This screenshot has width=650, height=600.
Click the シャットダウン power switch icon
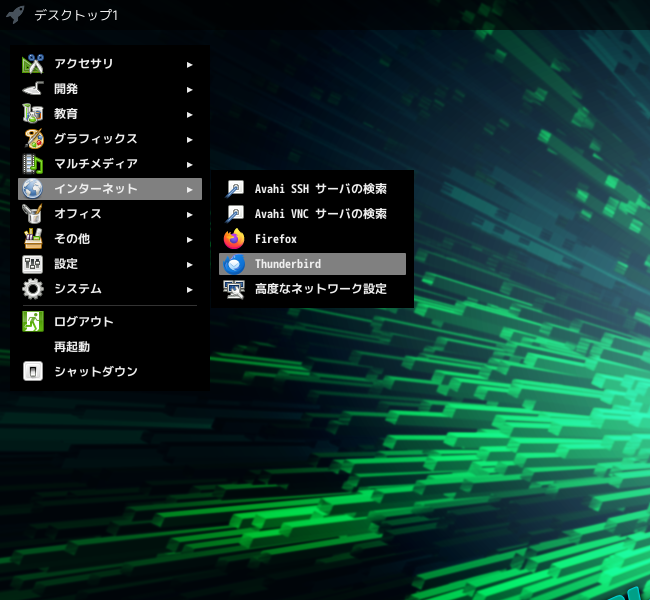coord(33,371)
